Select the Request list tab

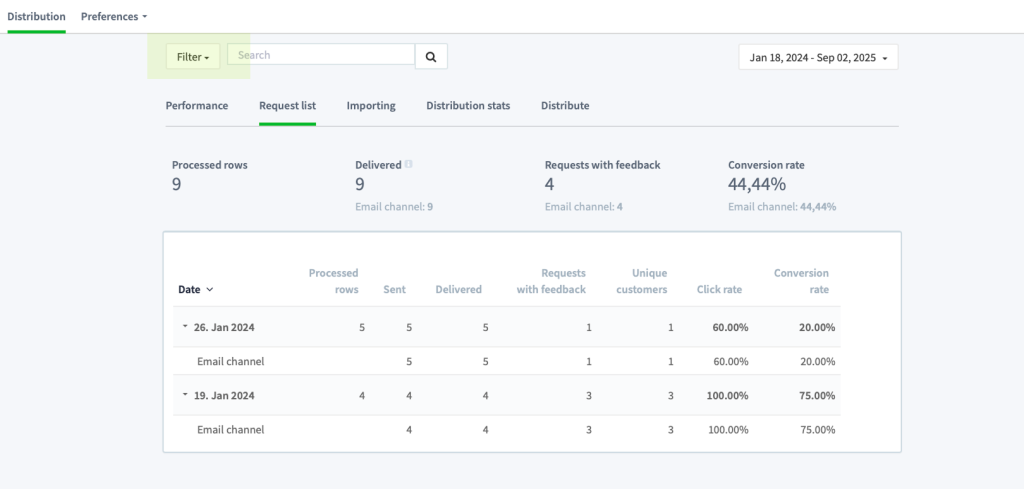(x=287, y=105)
